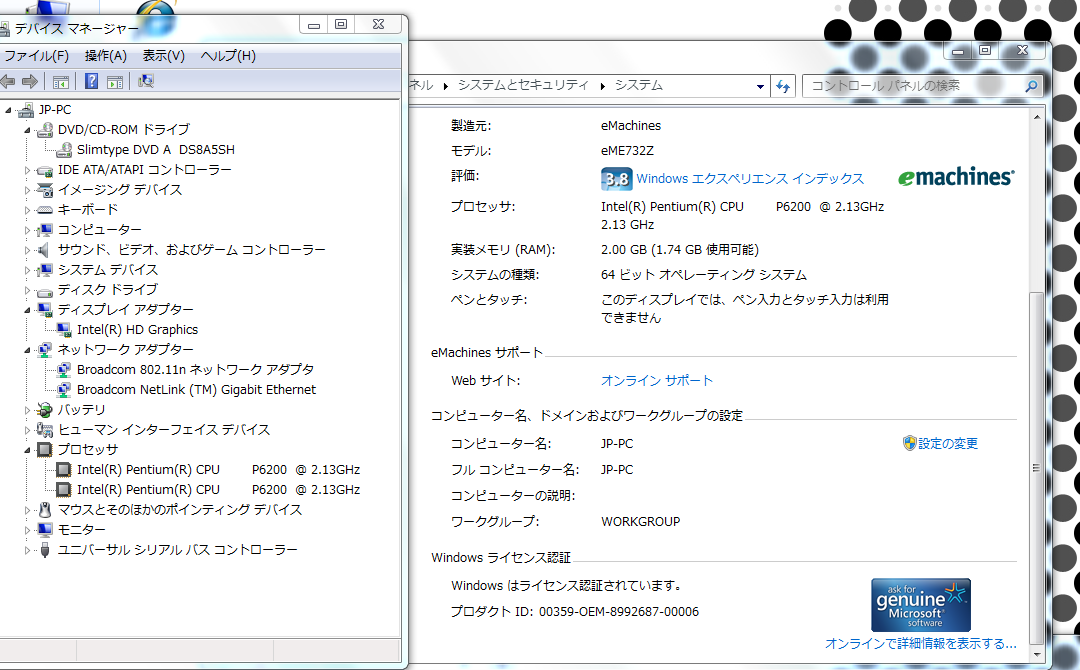Open the オンライン サポート link
The width and height of the screenshot is (1080, 670).
[656, 380]
